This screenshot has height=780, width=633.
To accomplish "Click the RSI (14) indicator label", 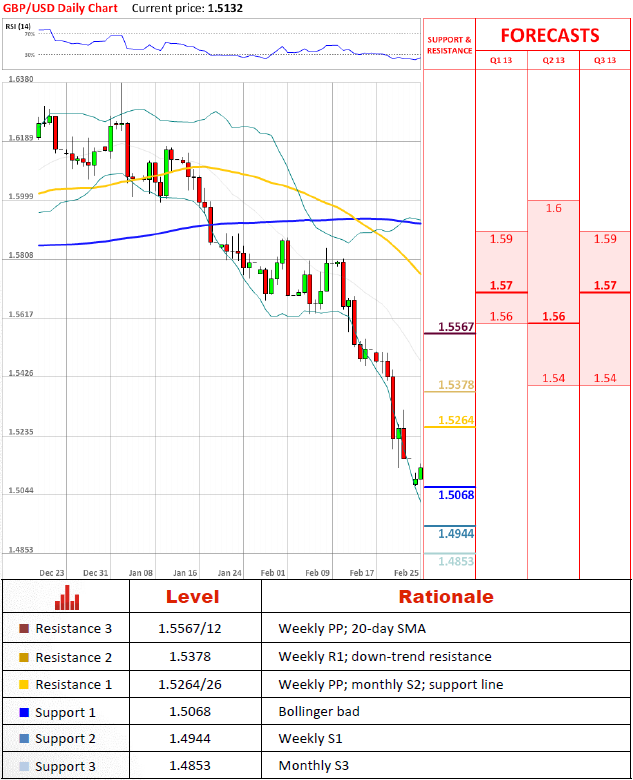I will coord(18,26).
